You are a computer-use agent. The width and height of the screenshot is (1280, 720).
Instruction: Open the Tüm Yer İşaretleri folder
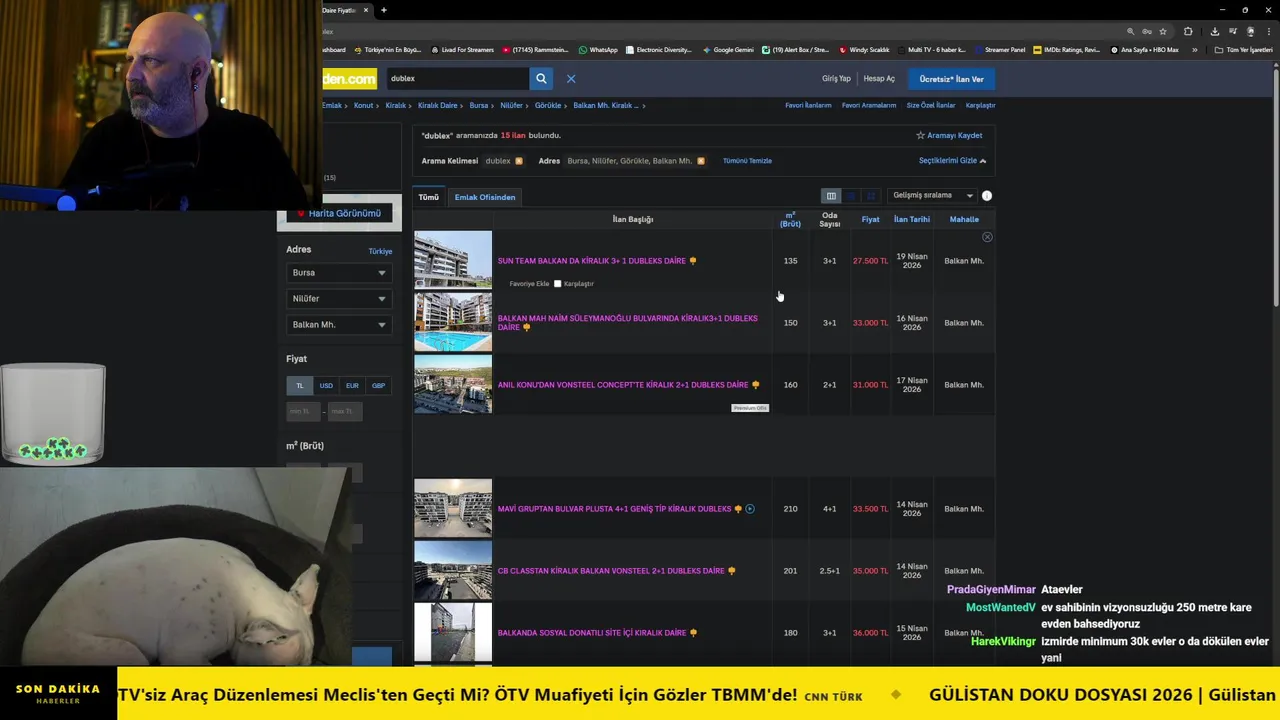pos(1243,49)
